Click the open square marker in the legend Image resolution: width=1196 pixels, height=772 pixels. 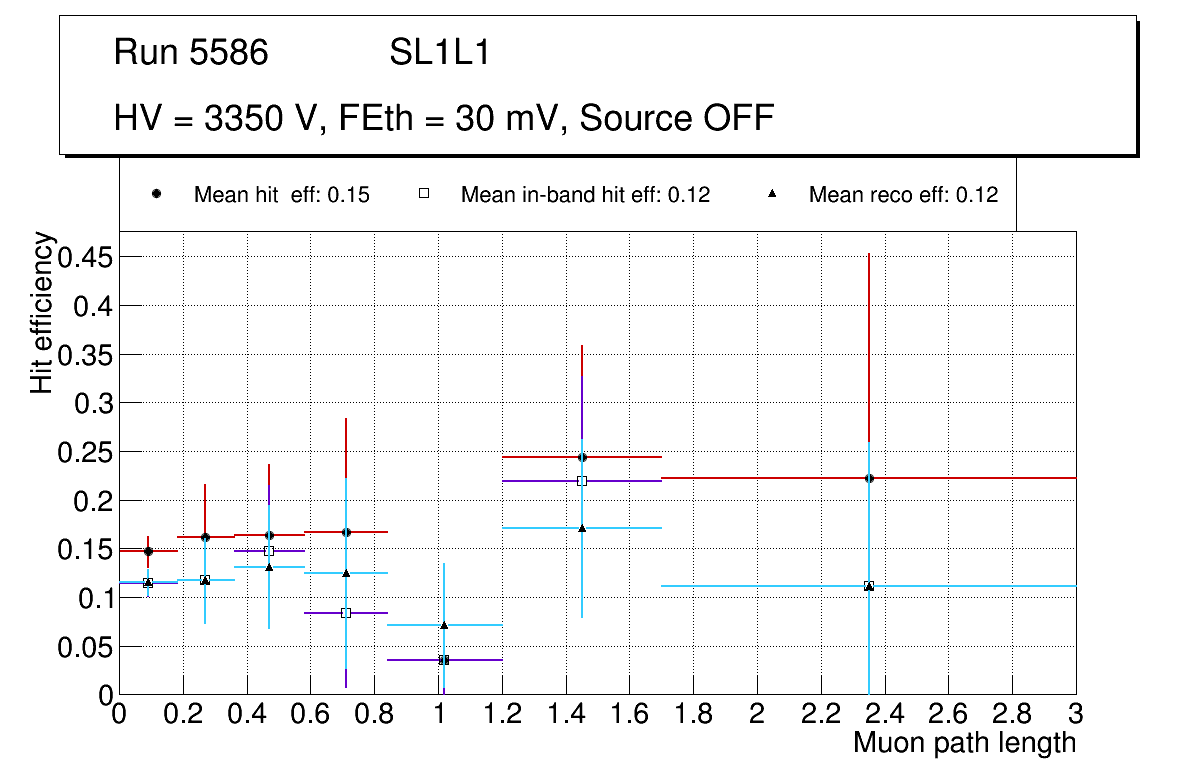[423, 194]
